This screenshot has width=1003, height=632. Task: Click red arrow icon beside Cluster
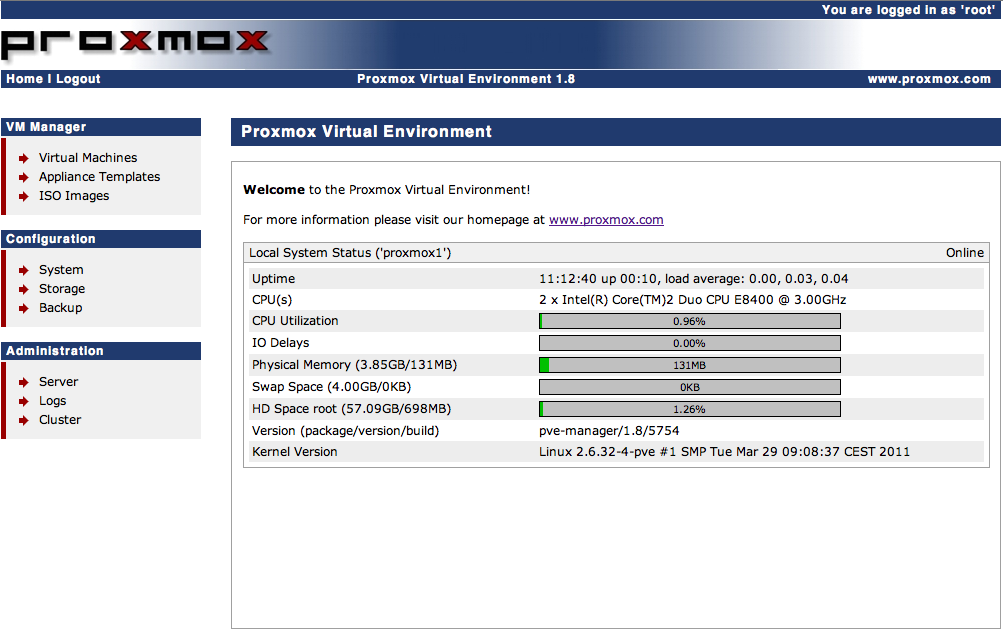pyautogui.click(x=23, y=420)
